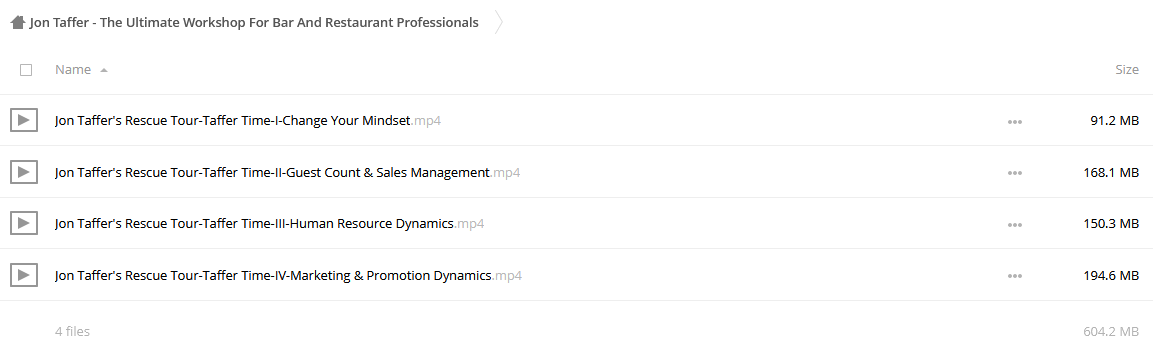
Task: Open Taffer Time-II-Guest Count & Sales Management.mp4
Action: click(288, 173)
